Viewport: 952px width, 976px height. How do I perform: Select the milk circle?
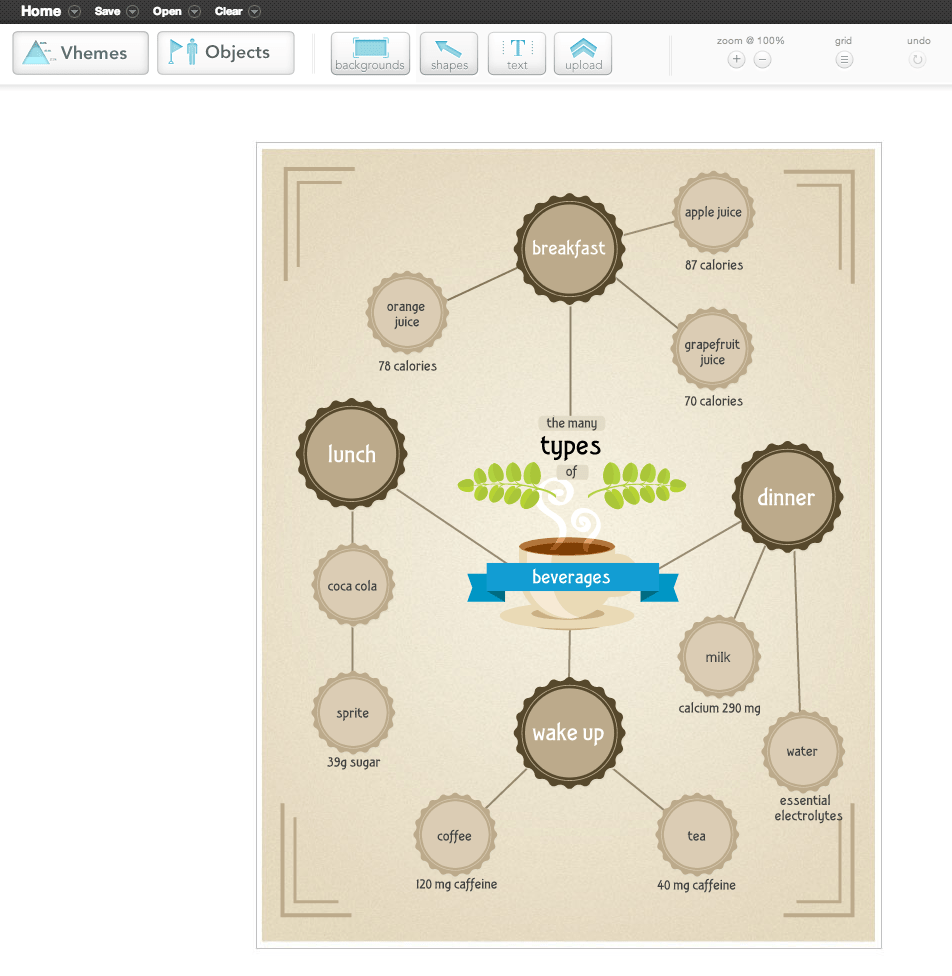click(719, 657)
